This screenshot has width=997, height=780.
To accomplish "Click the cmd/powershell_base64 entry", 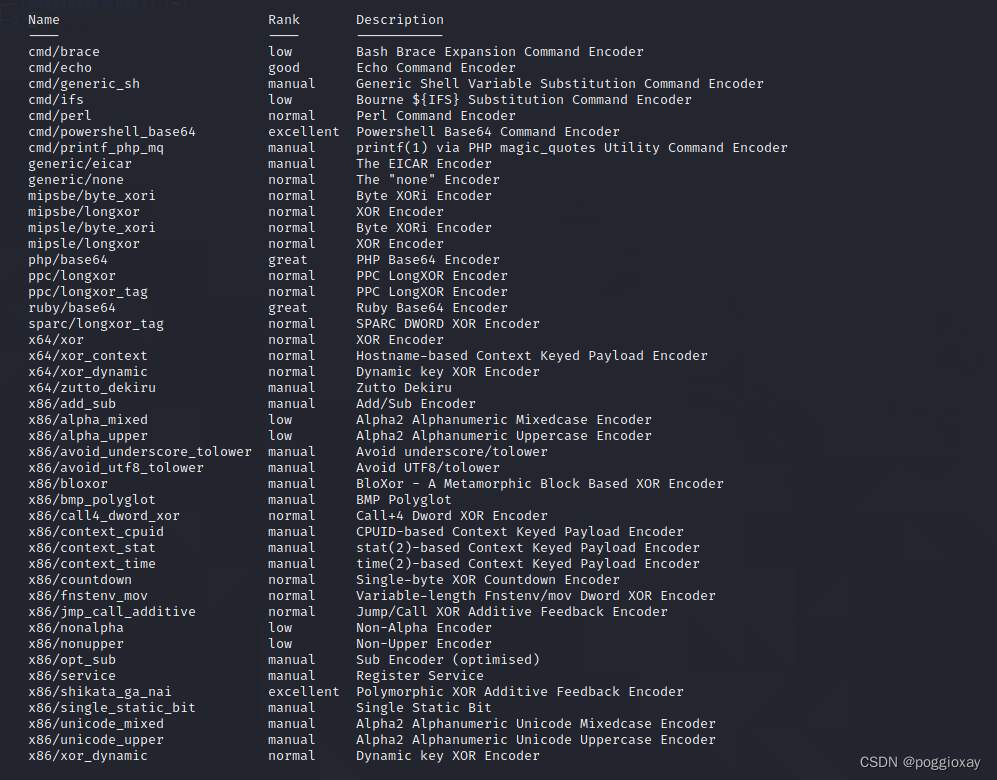I will (112, 132).
